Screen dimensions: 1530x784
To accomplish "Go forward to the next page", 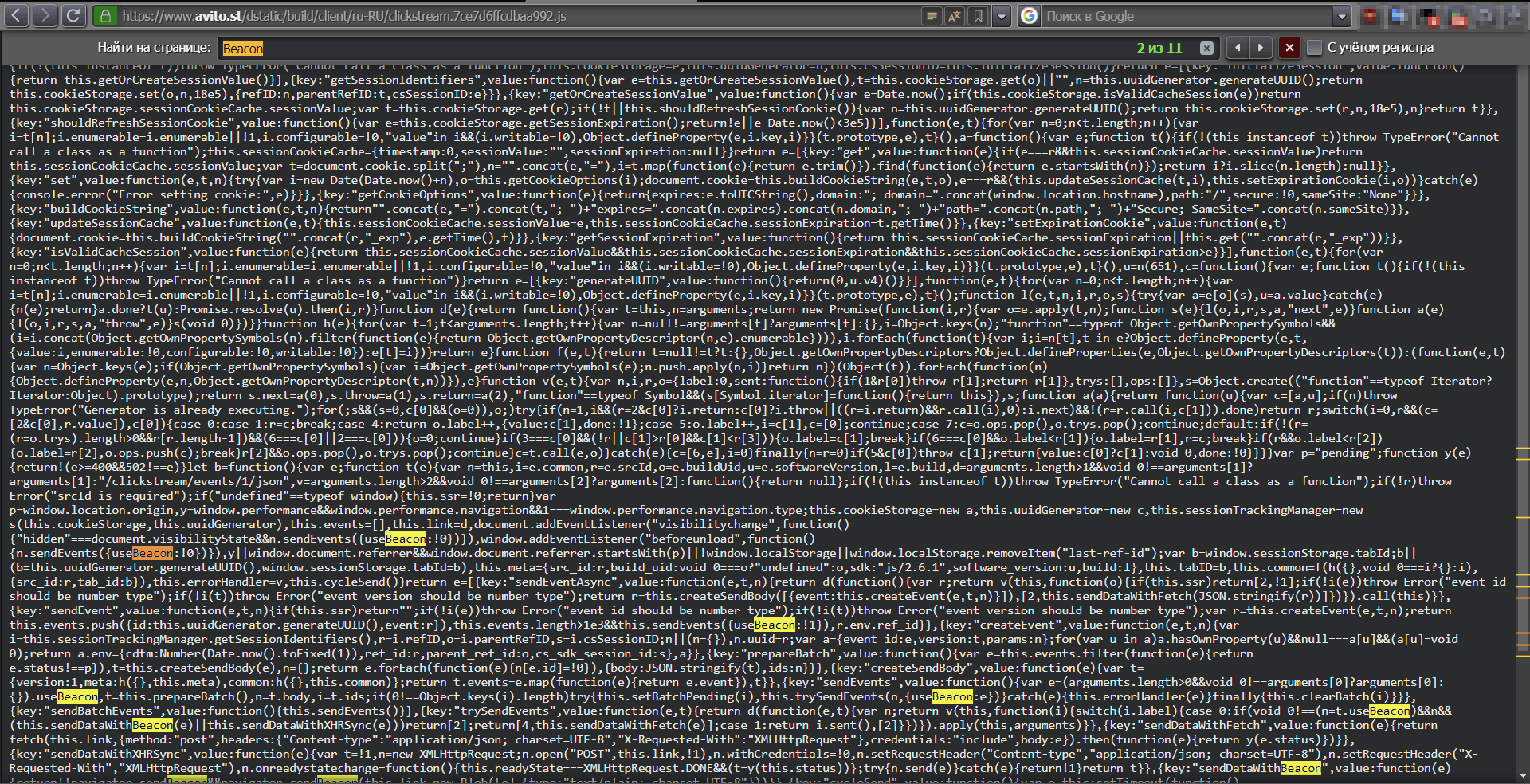I will point(45,15).
